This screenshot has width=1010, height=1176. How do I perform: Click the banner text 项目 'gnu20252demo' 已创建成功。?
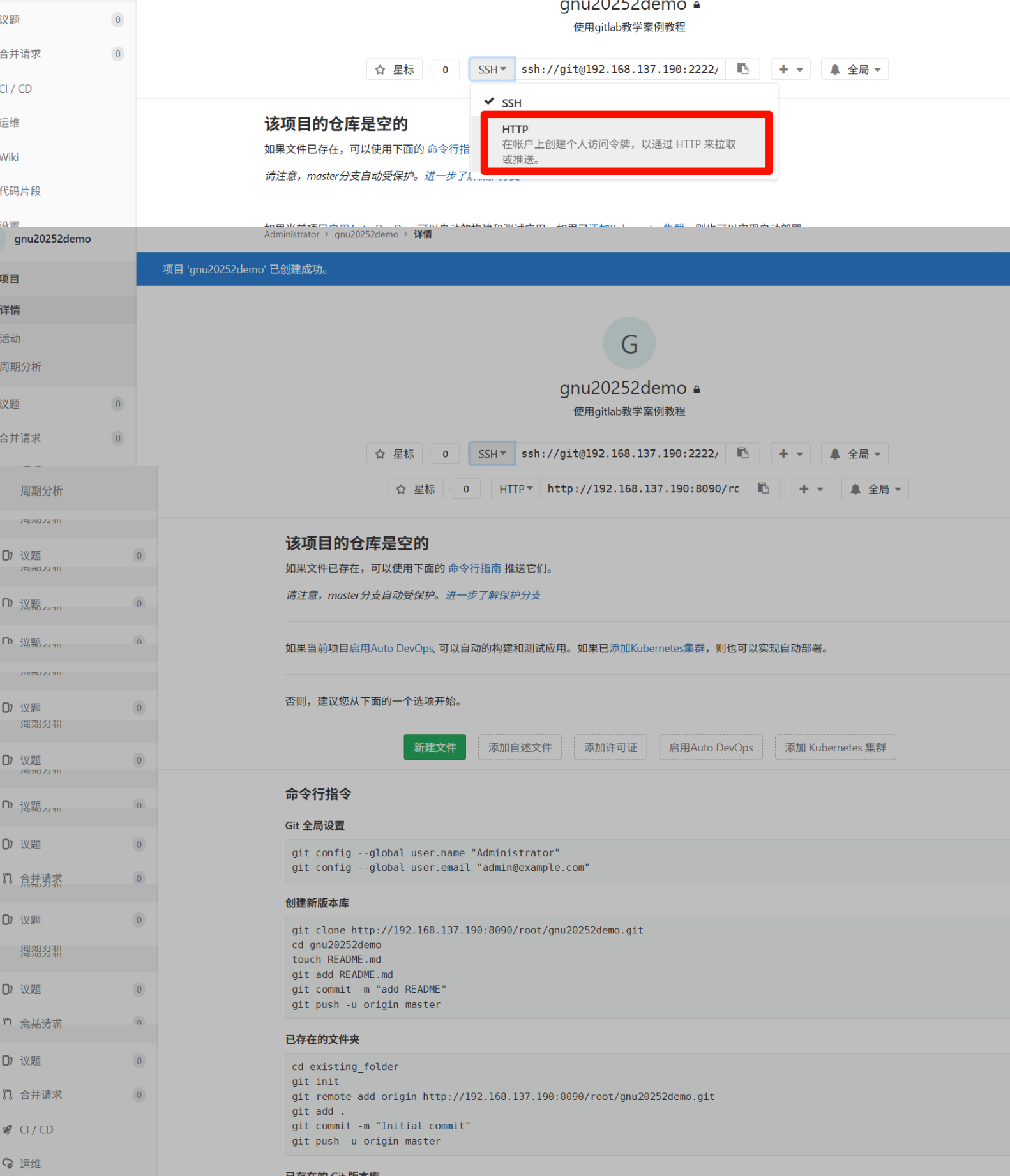coord(246,269)
